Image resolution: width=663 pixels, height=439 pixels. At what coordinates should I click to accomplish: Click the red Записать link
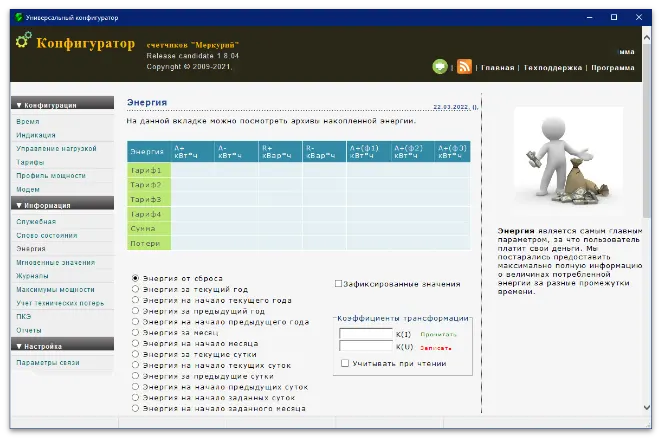(435, 348)
